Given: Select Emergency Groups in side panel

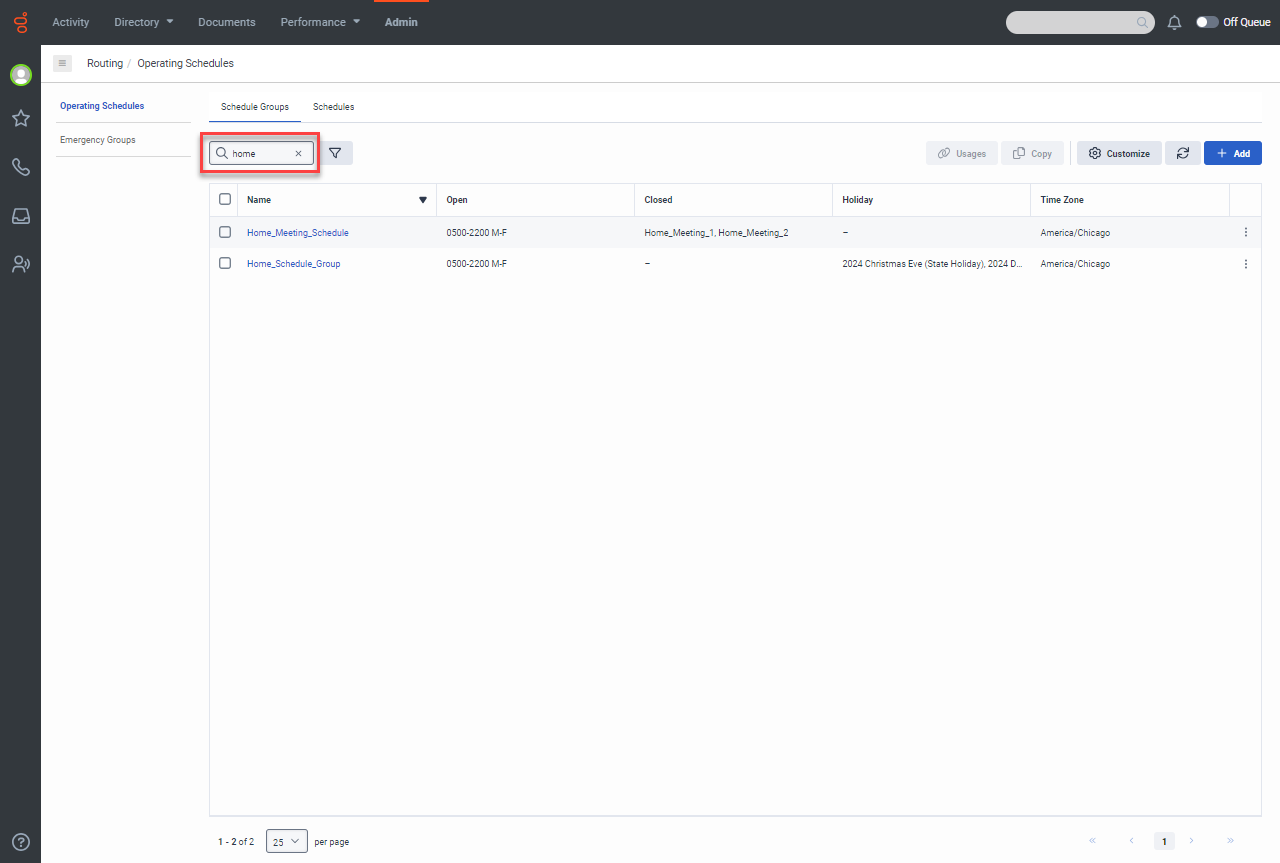Looking at the screenshot, I should (98, 140).
